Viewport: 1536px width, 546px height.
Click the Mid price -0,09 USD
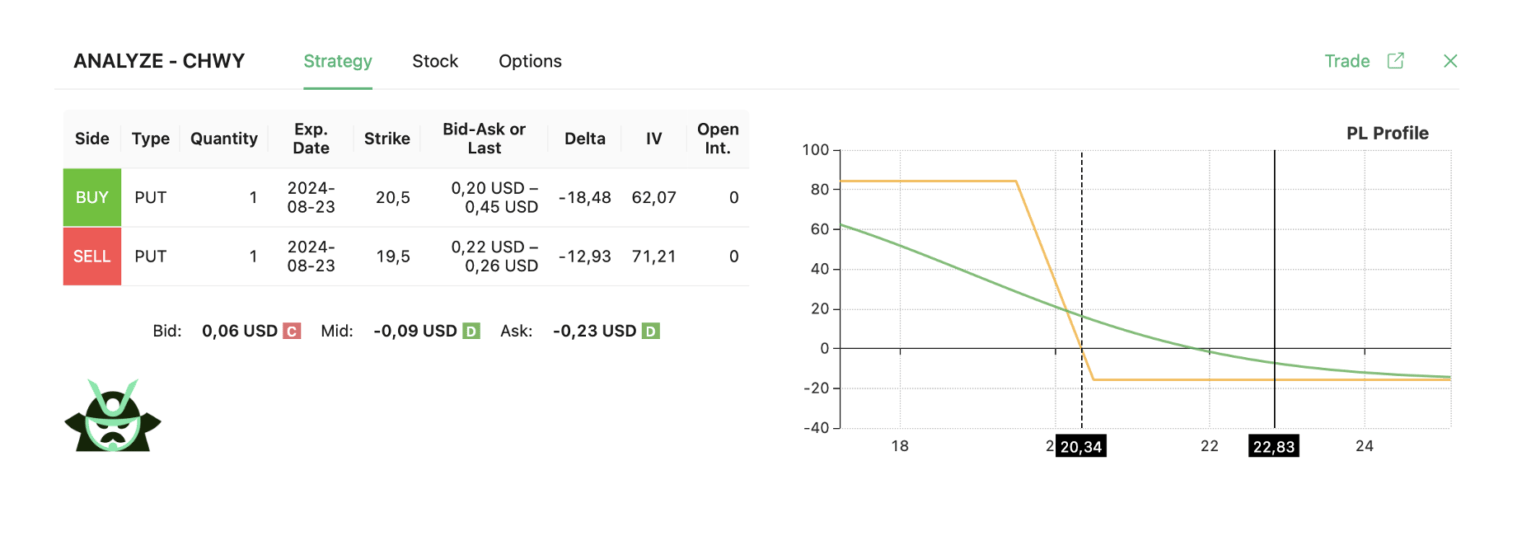coord(415,331)
